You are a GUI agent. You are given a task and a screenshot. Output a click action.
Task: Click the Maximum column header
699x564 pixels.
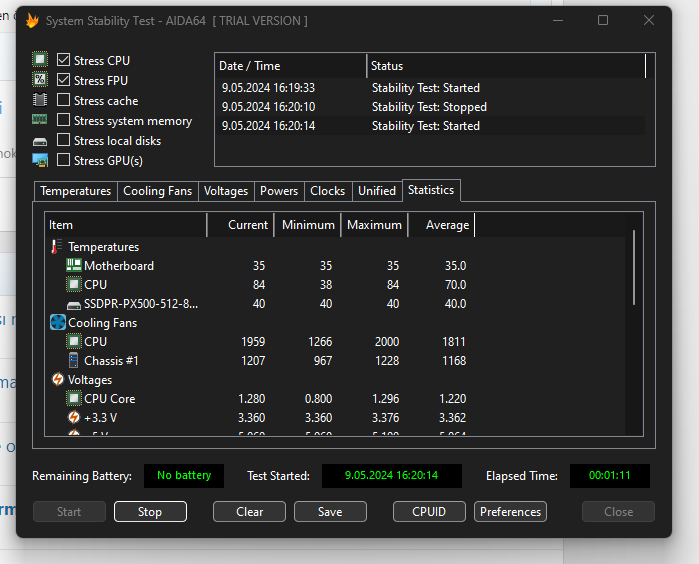[x=374, y=225]
